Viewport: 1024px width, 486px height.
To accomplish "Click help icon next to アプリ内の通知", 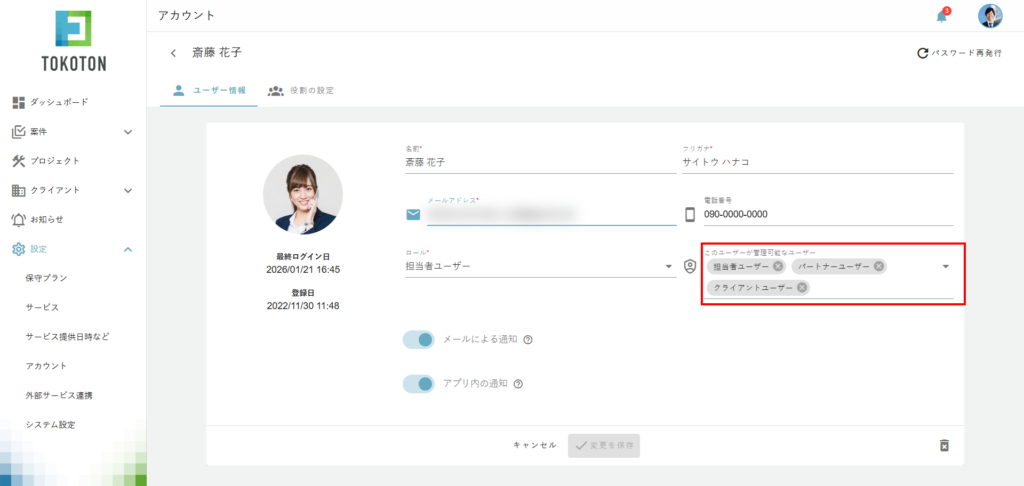I will point(520,384).
